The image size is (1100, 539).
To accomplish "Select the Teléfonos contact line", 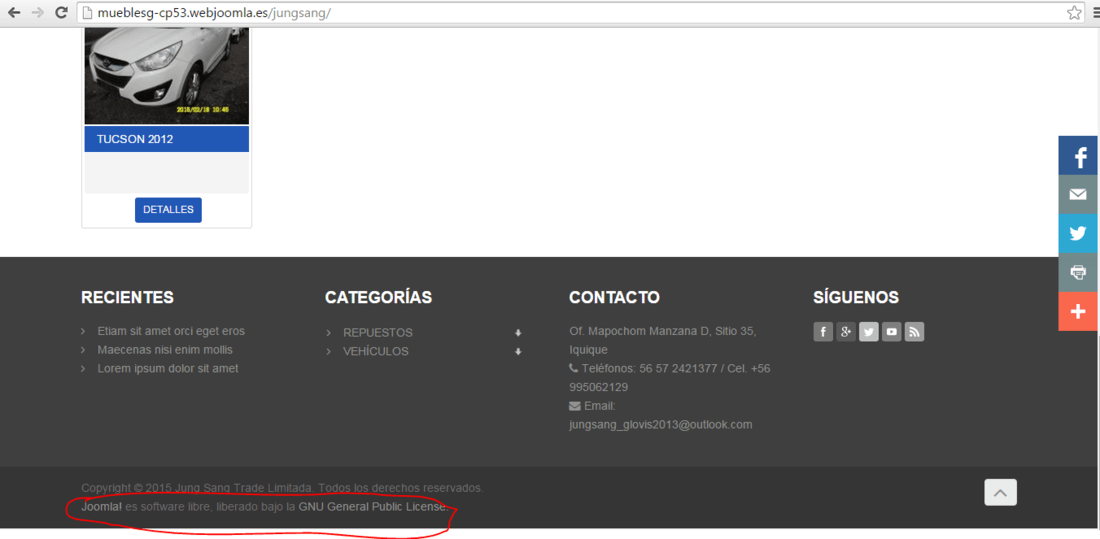I will (670, 378).
